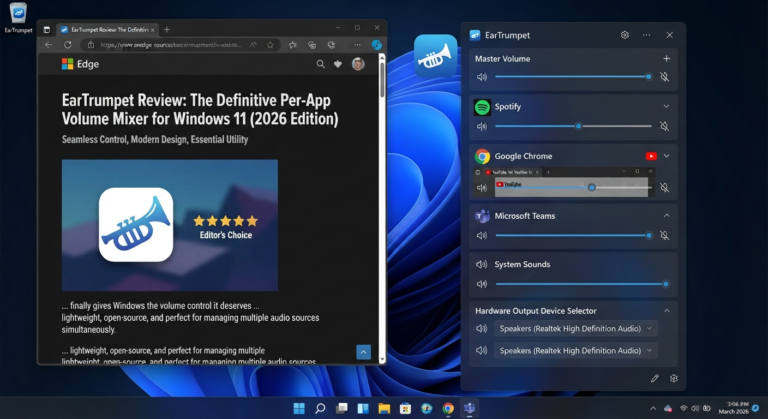Open the lower Speakers (Realtek) output dropdown
The height and width of the screenshot is (419, 768).
click(x=576, y=351)
